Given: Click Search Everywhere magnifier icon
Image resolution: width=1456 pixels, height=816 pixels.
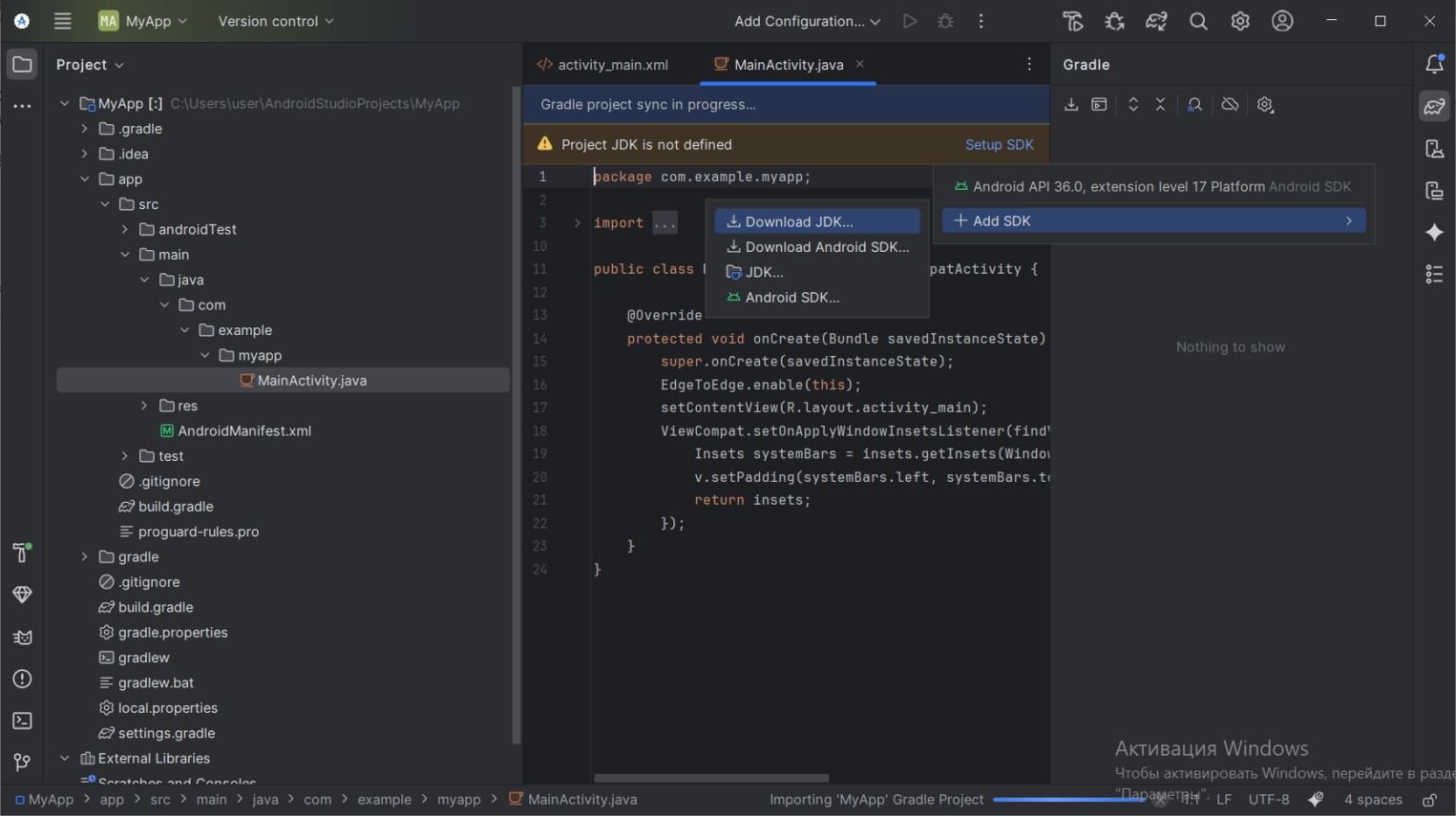Looking at the screenshot, I should click(x=1198, y=21).
